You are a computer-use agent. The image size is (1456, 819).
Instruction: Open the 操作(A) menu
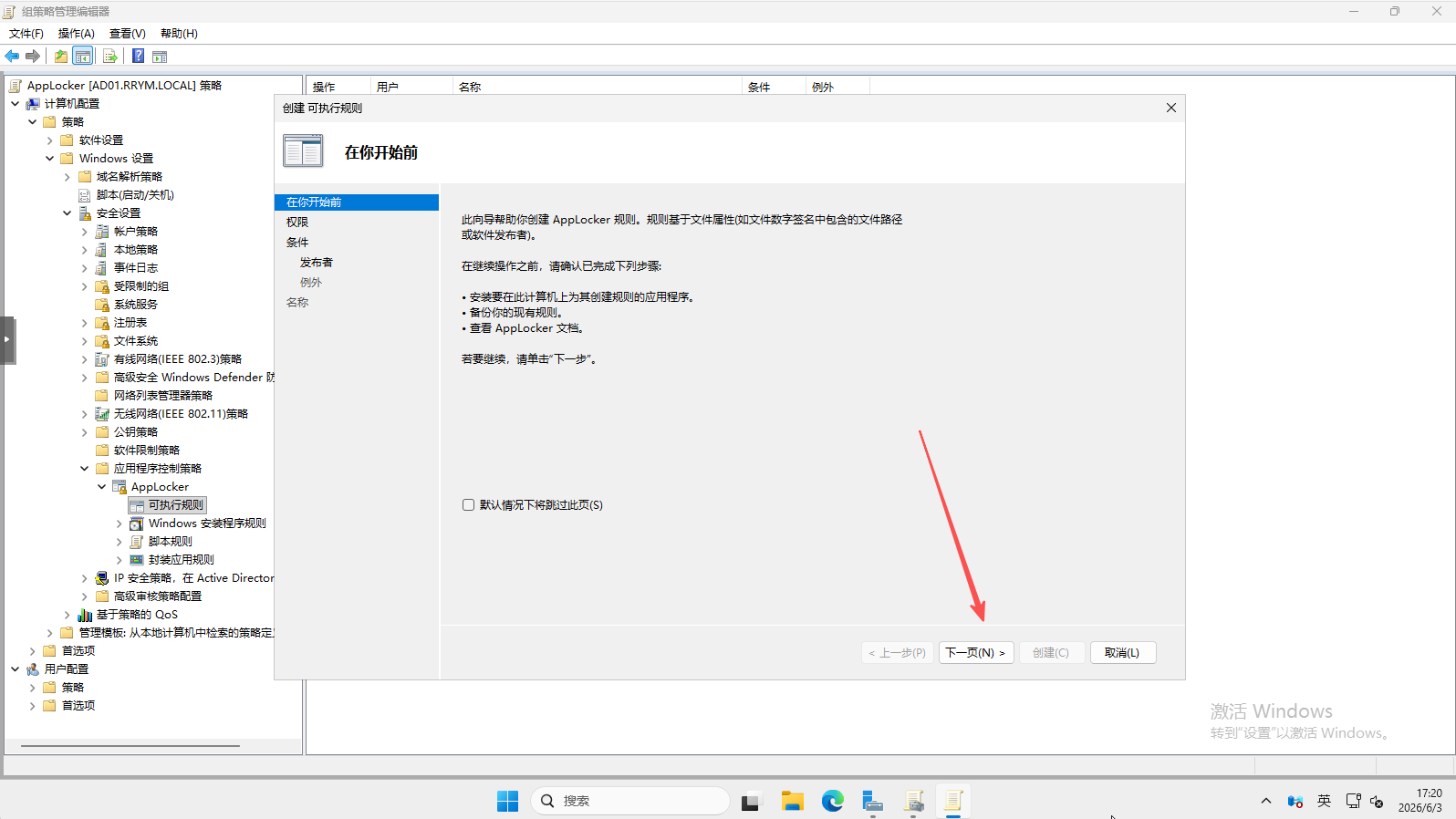(x=77, y=34)
